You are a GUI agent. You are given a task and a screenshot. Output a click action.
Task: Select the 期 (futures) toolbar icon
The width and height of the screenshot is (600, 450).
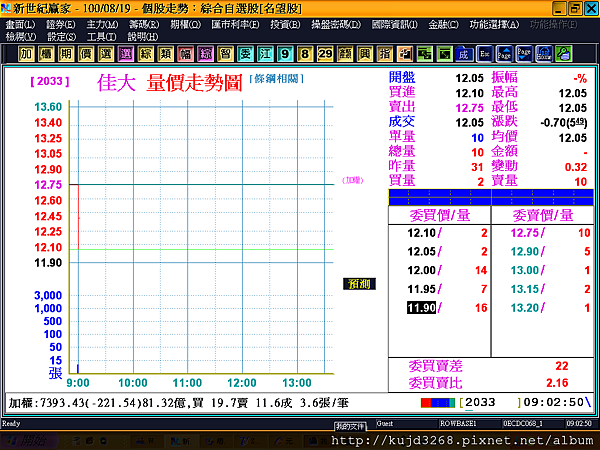[x=66, y=54]
